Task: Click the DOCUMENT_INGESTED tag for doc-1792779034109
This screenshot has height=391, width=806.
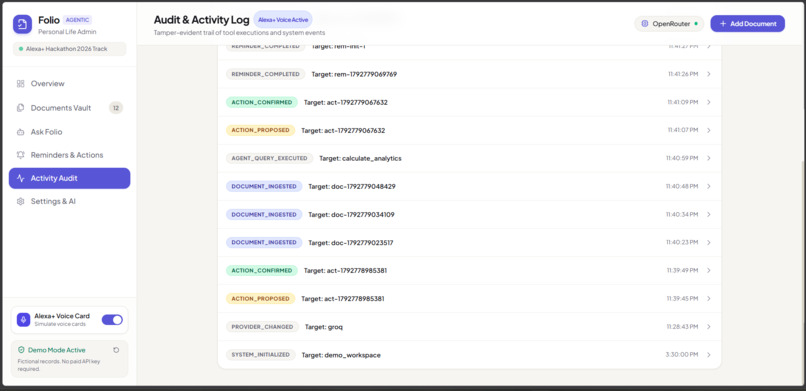Action: (x=264, y=214)
